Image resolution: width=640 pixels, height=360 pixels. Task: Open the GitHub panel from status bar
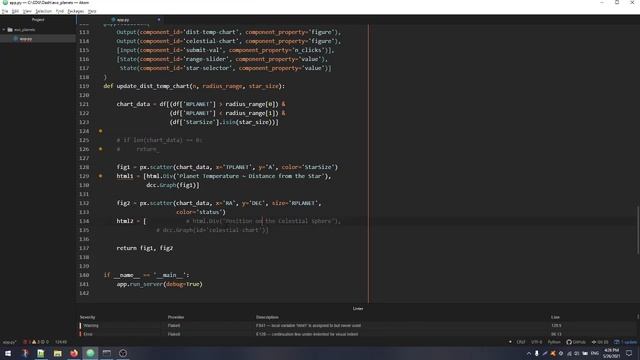[x=576, y=342]
